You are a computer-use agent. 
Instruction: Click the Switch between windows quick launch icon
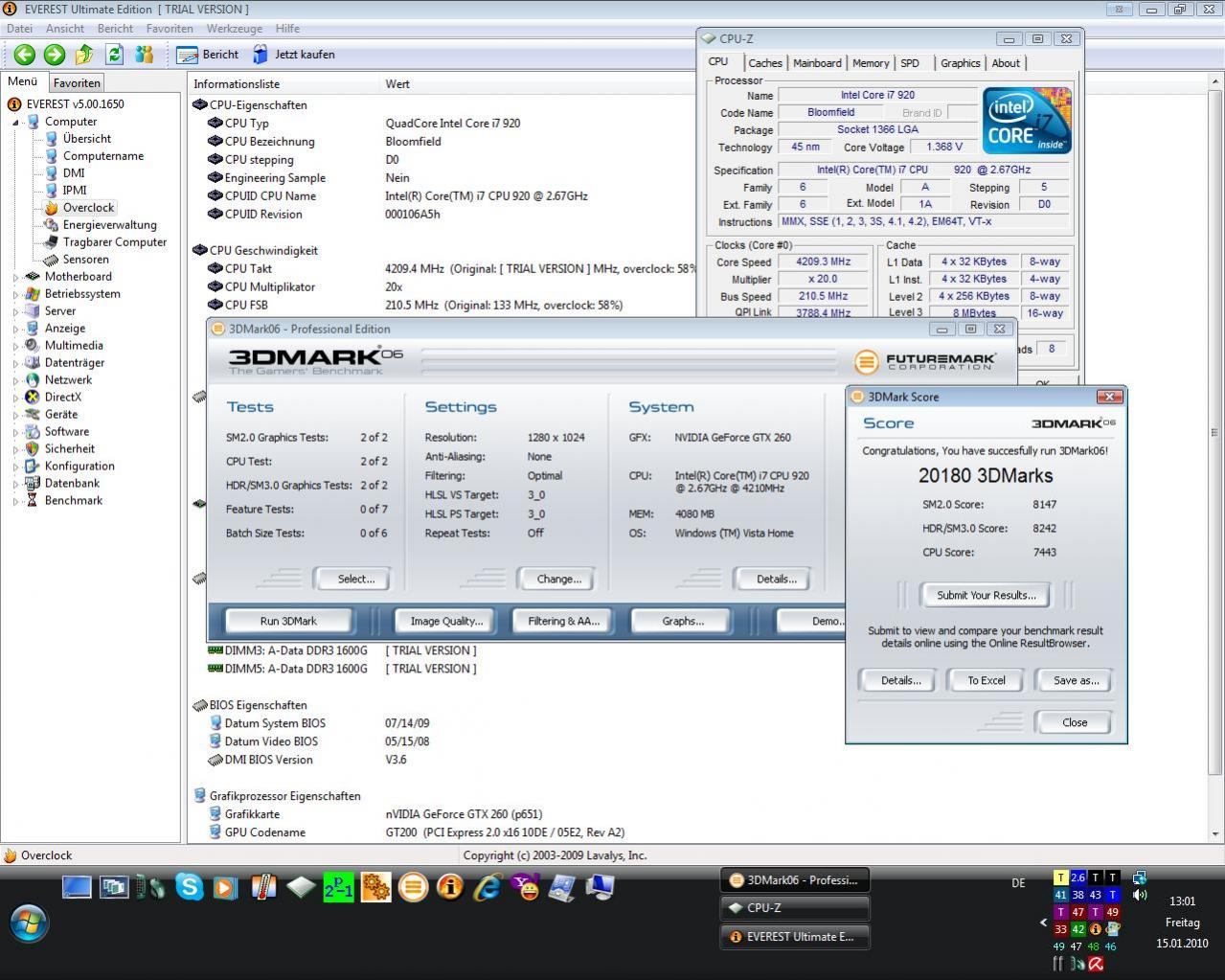click(114, 887)
